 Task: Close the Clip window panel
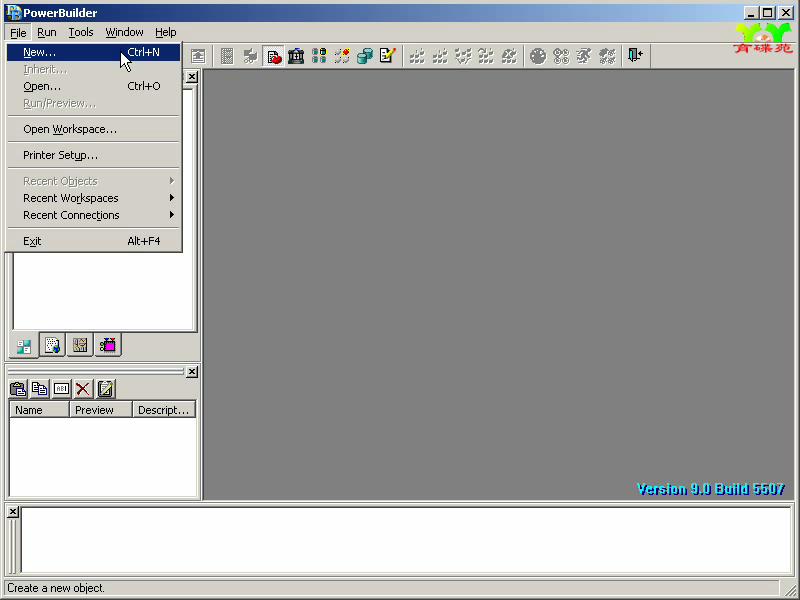tap(192, 372)
